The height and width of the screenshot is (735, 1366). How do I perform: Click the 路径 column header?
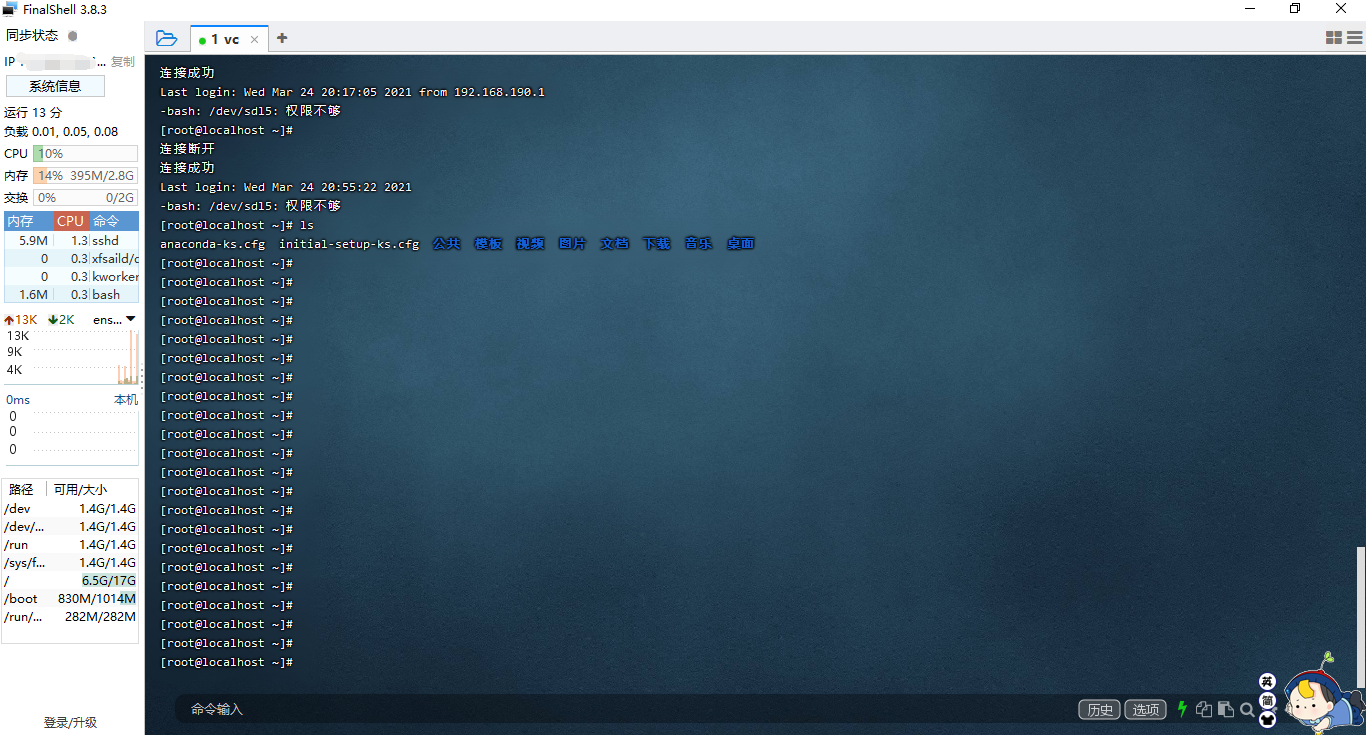coord(21,489)
